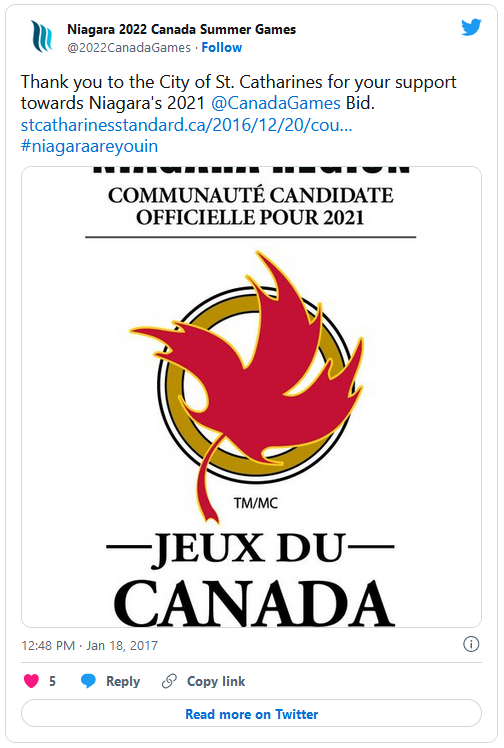
Task: Click the like count number 5
Action: (52, 681)
